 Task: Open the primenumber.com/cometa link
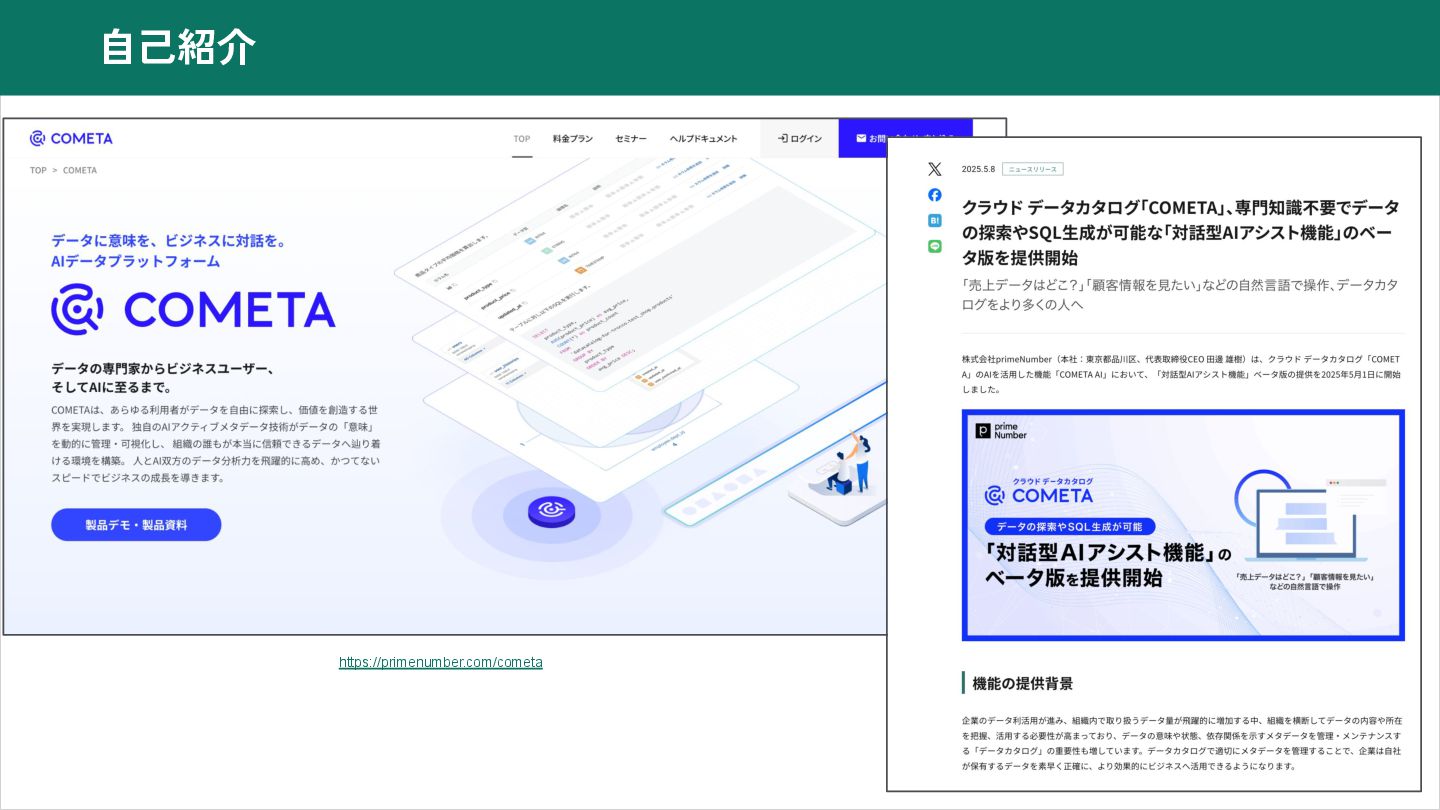click(441, 662)
